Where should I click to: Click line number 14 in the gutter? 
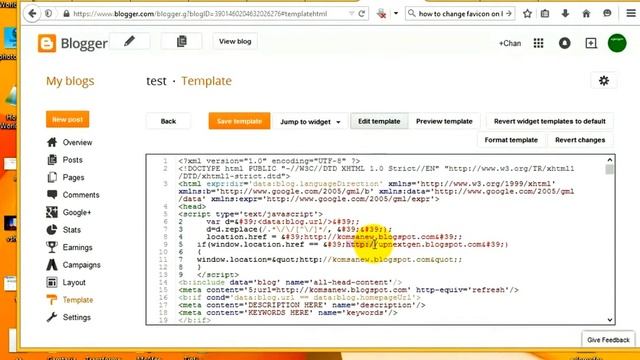(163, 282)
